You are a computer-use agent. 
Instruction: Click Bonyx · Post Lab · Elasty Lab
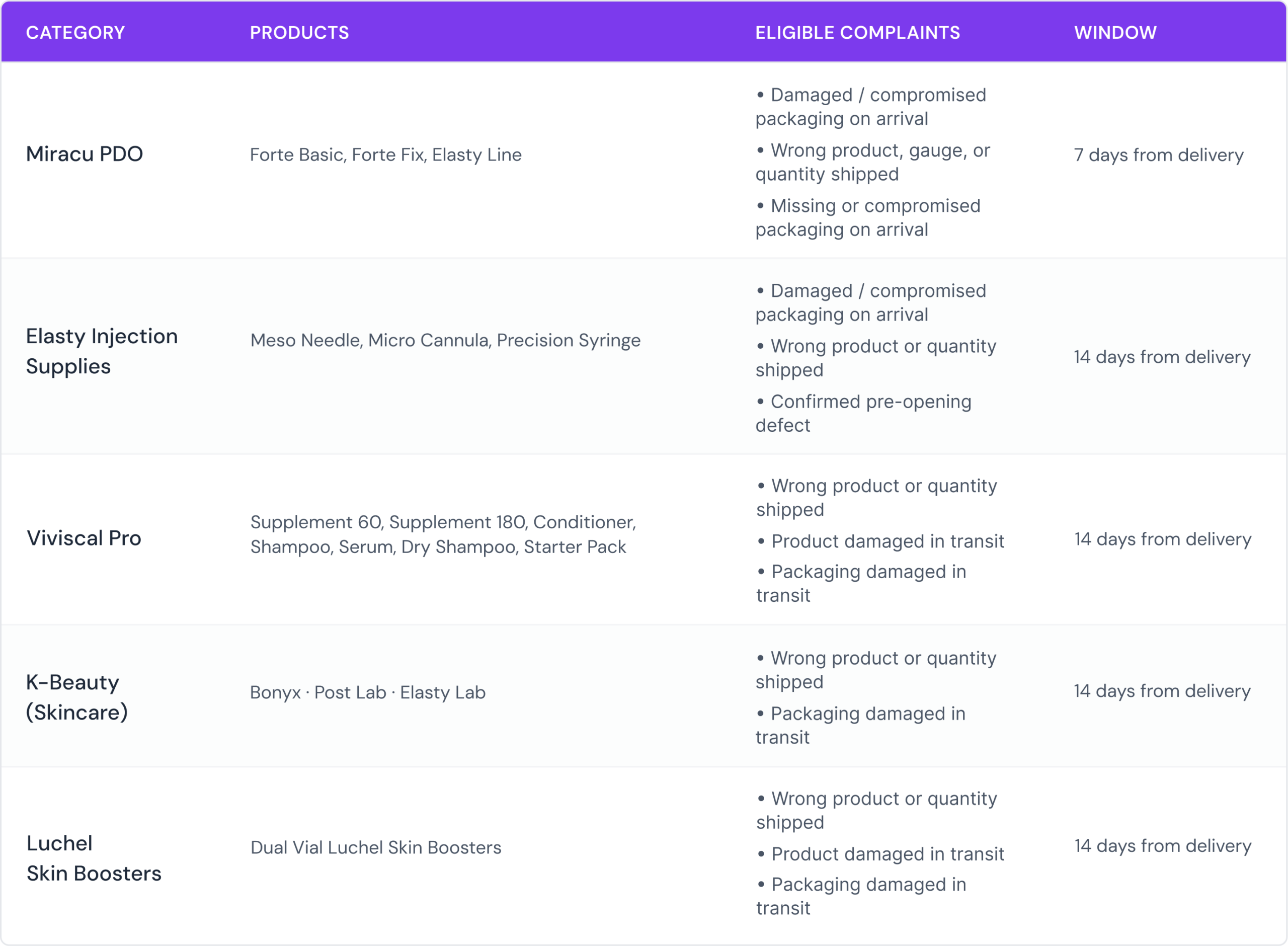[x=367, y=692]
